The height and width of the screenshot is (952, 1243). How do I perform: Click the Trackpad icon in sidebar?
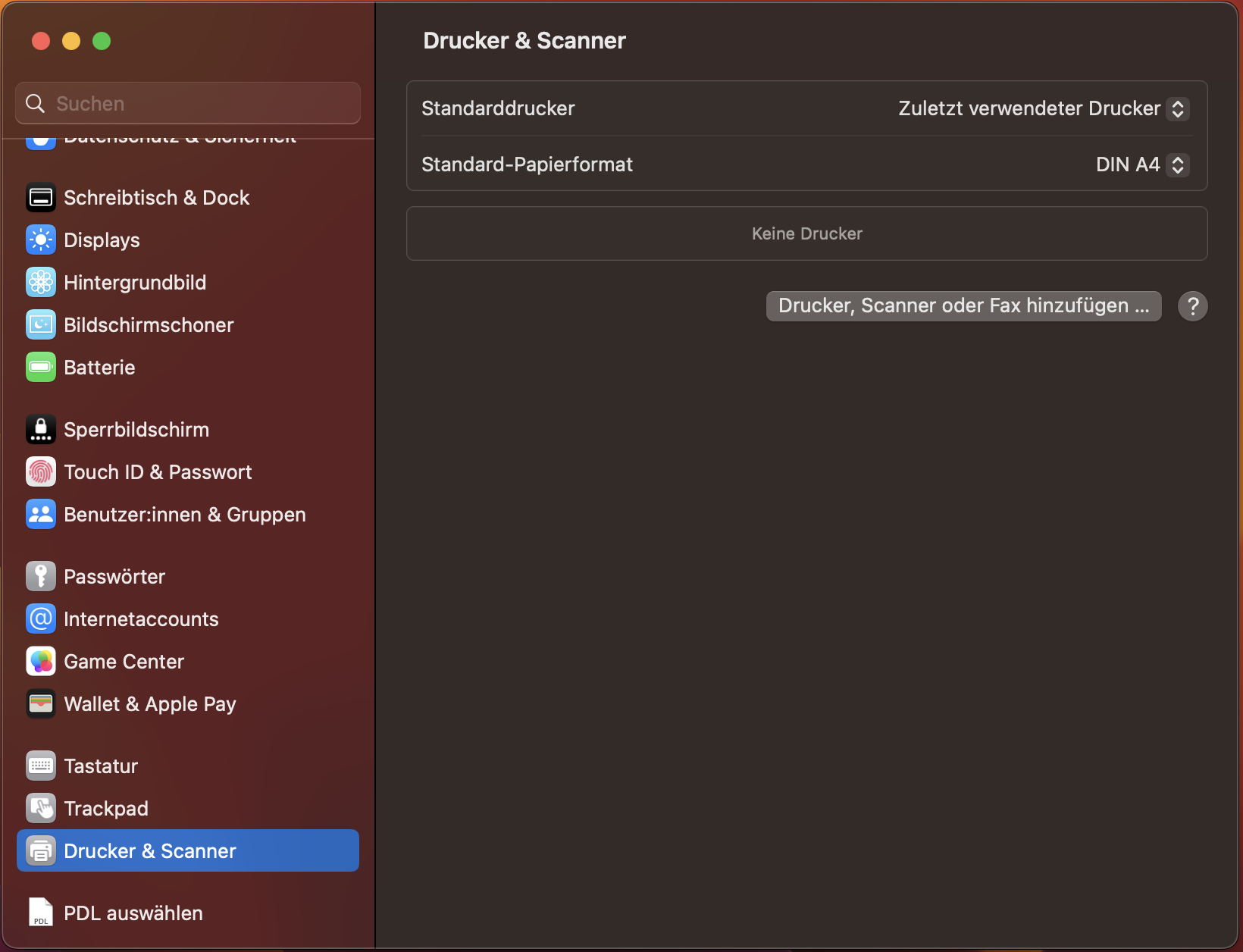41,809
